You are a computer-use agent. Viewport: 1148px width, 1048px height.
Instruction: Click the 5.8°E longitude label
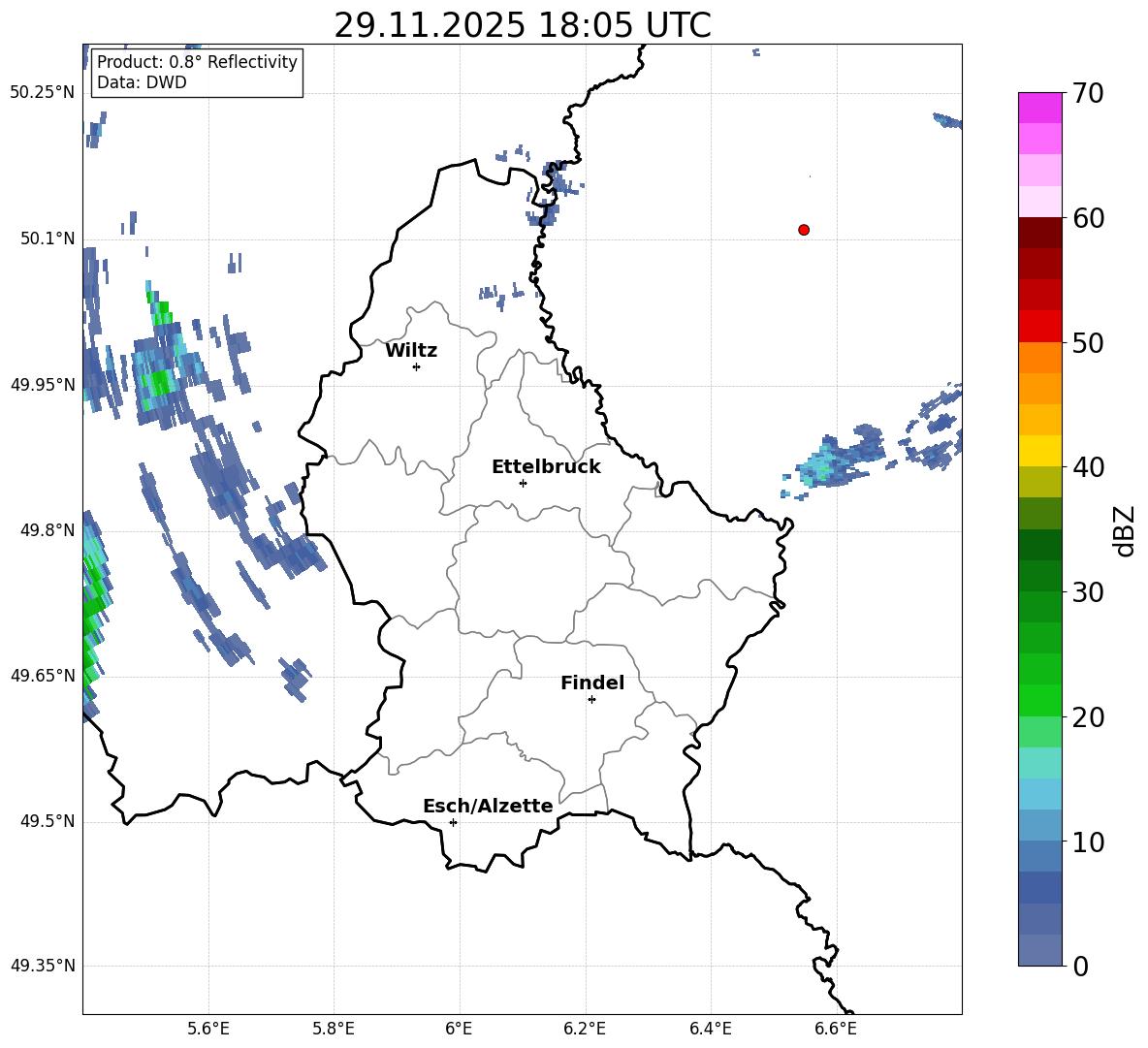pos(334,1029)
